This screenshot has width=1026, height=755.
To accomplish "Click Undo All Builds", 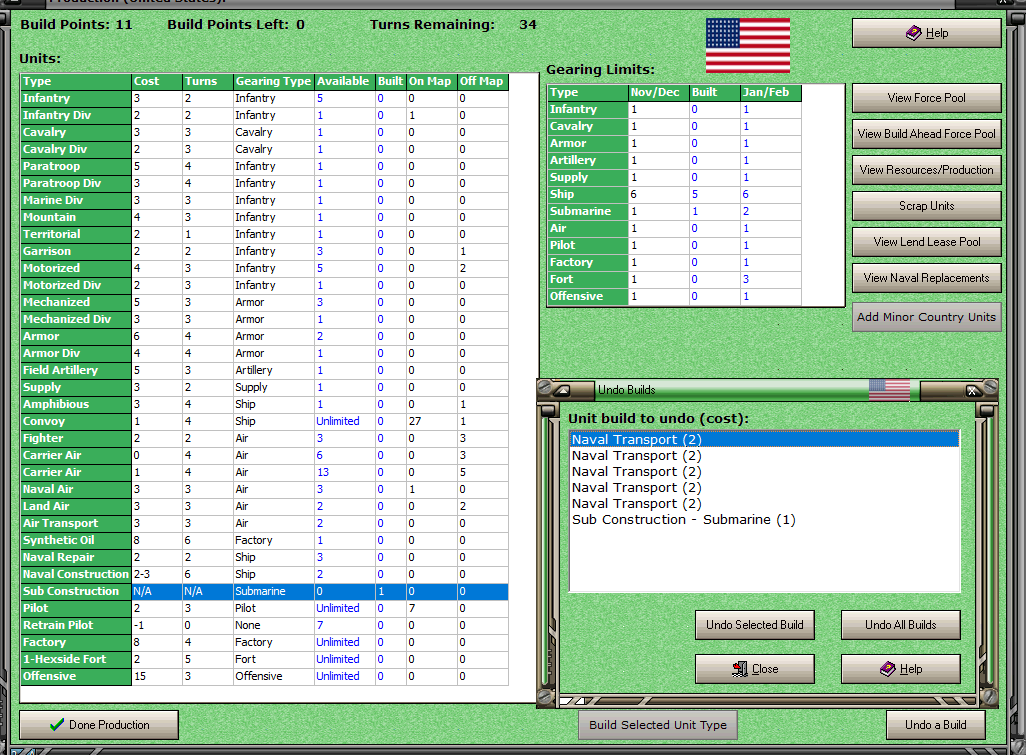I will pyautogui.click(x=900, y=625).
